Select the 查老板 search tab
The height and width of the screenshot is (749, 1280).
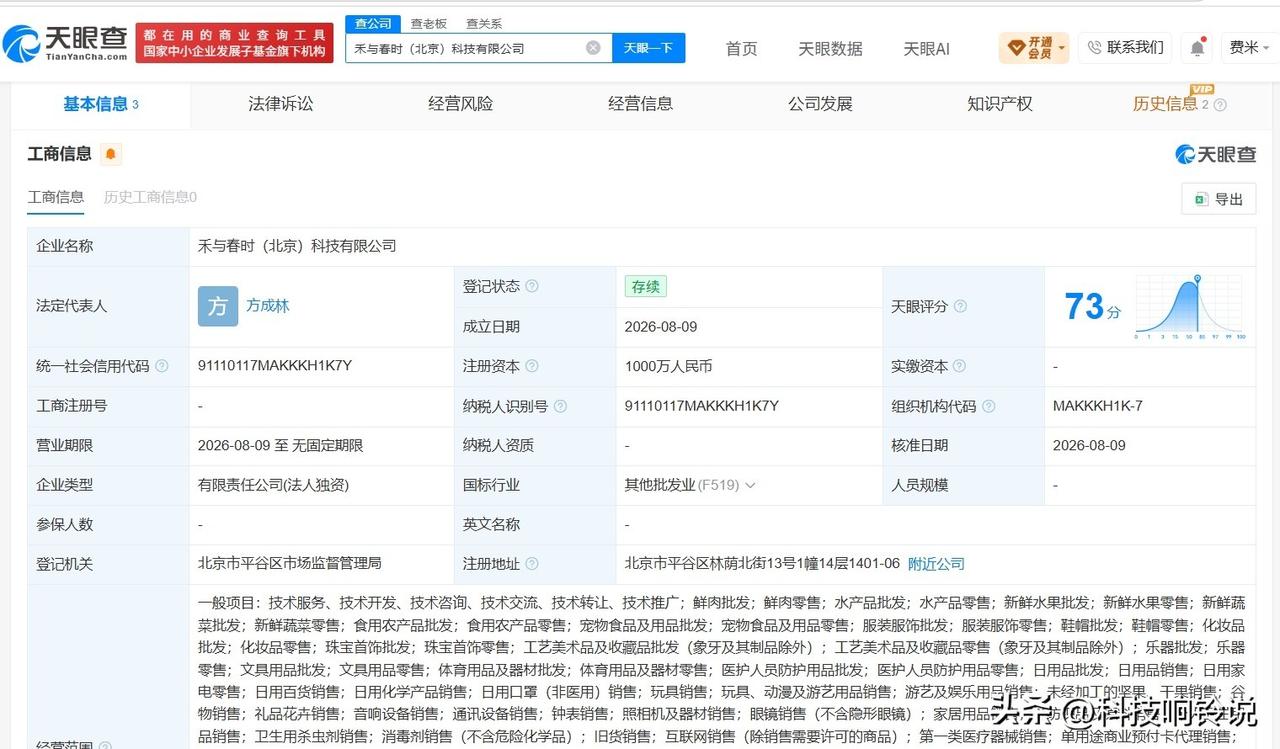[429, 23]
